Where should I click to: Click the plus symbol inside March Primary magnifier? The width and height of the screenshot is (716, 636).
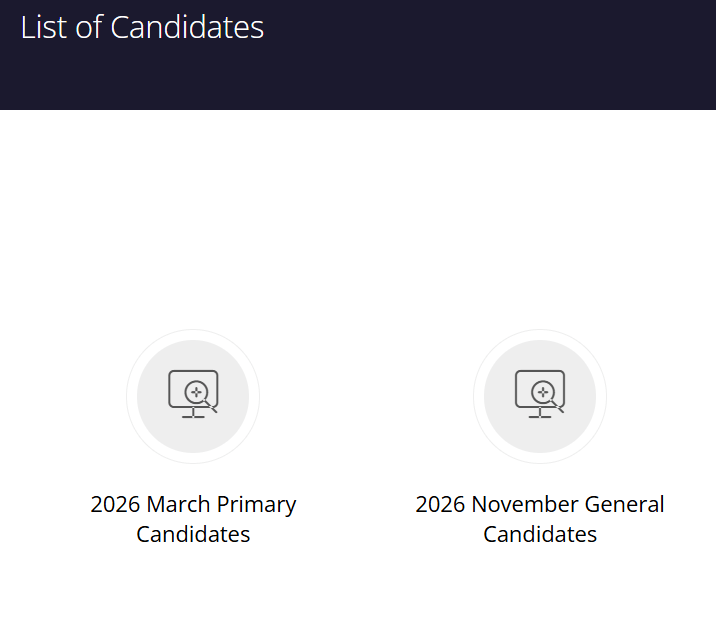tap(197, 392)
